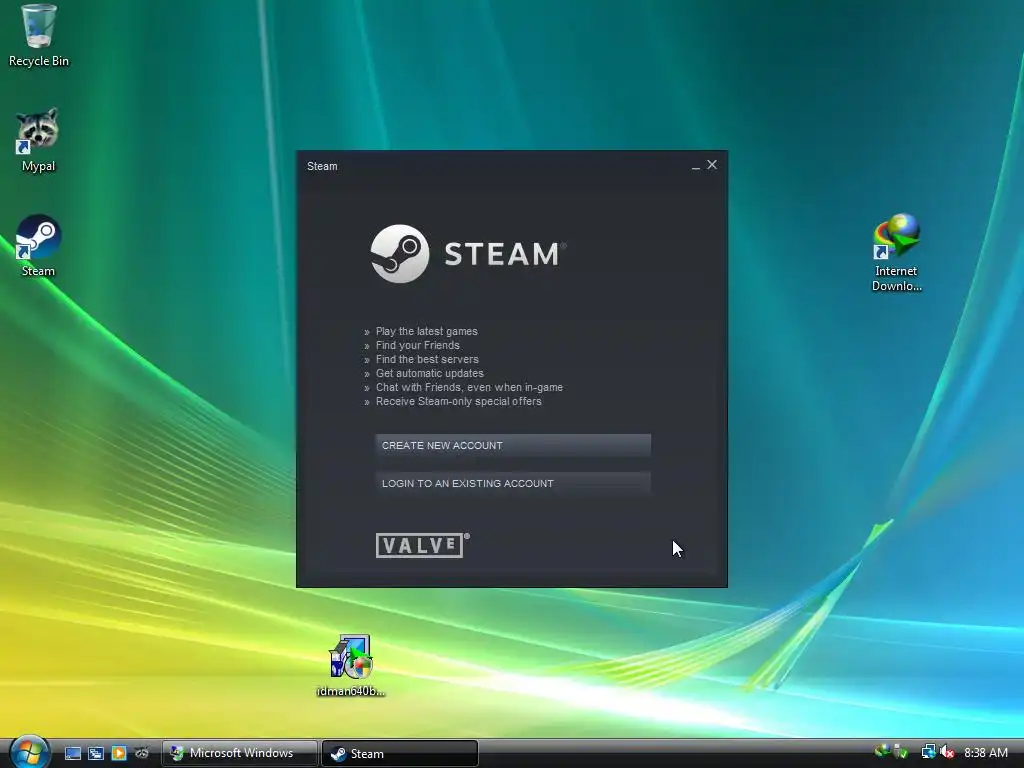Viewport: 1024px width, 768px height.
Task: Click 'Get automatic updates' text
Action: pyautogui.click(x=430, y=373)
